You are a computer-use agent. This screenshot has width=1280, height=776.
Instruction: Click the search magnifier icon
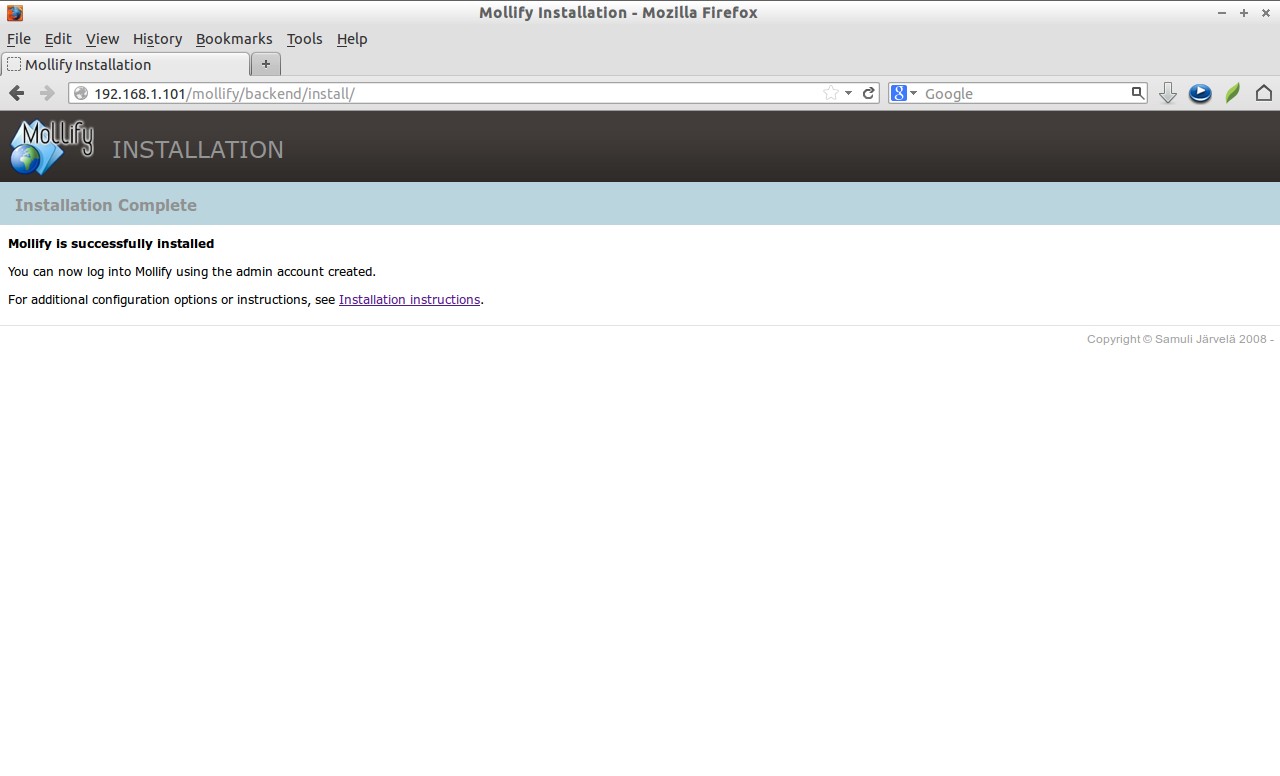1137,93
